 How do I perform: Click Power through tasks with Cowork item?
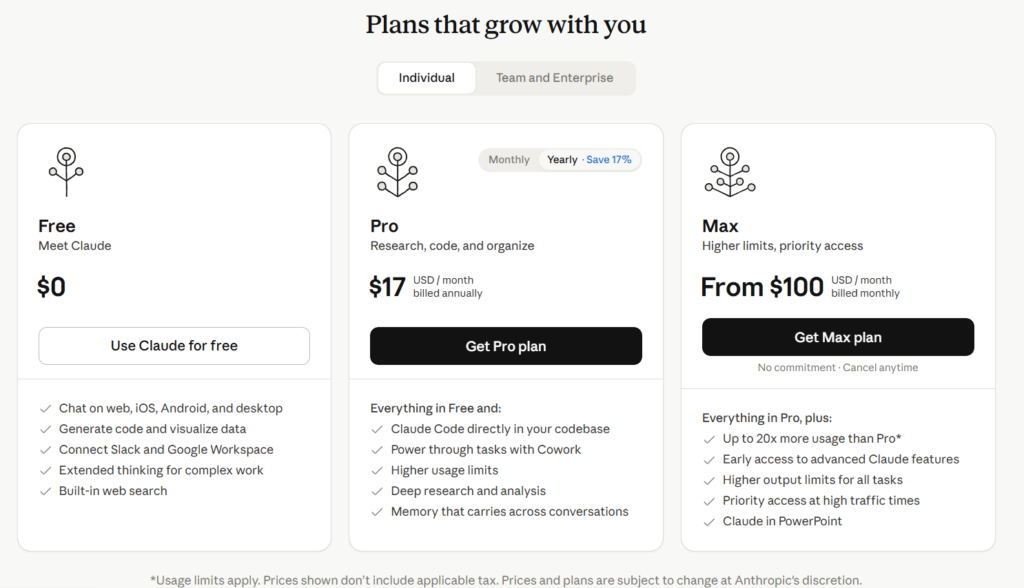(x=485, y=450)
